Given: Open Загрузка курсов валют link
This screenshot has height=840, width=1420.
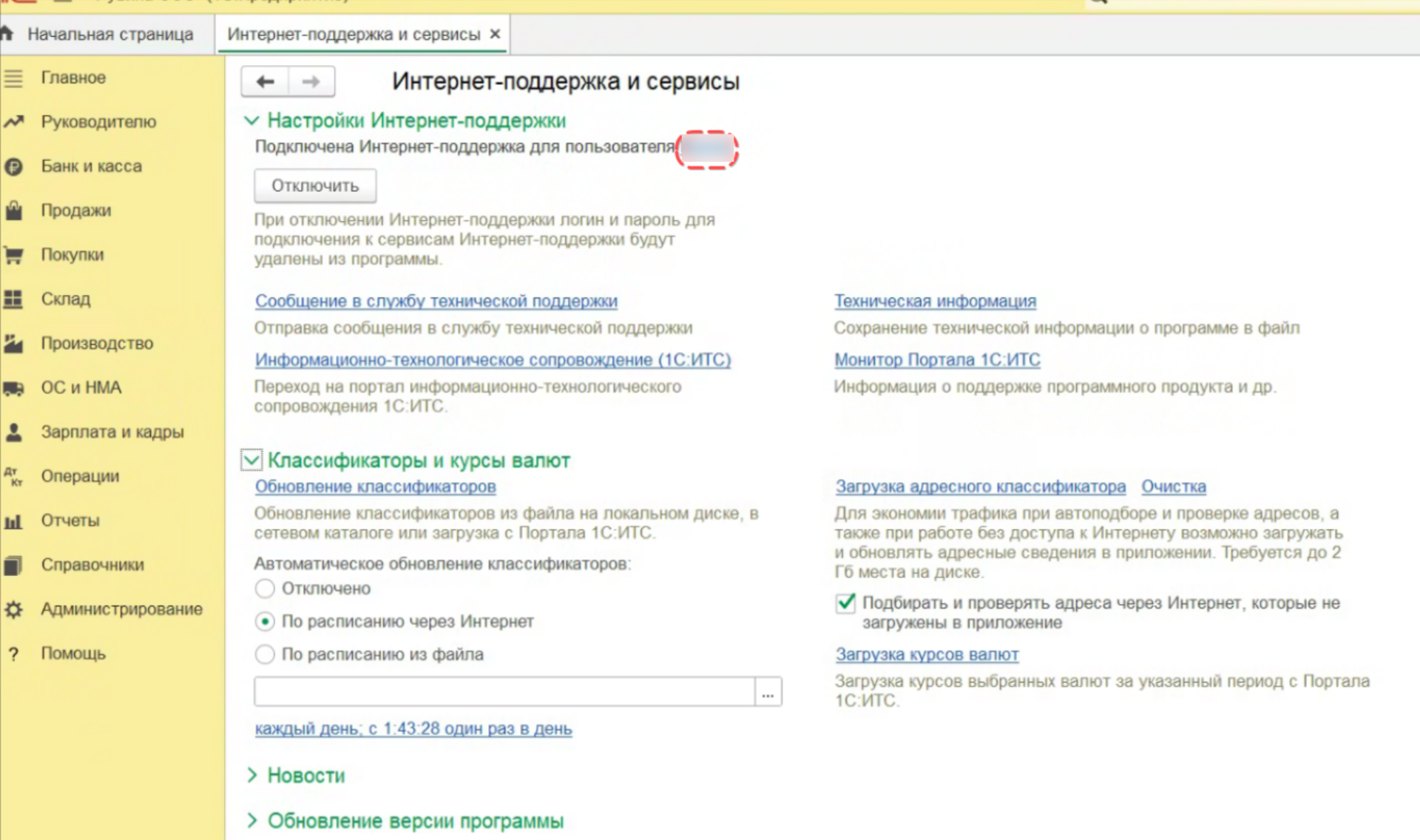Looking at the screenshot, I should pos(926,654).
